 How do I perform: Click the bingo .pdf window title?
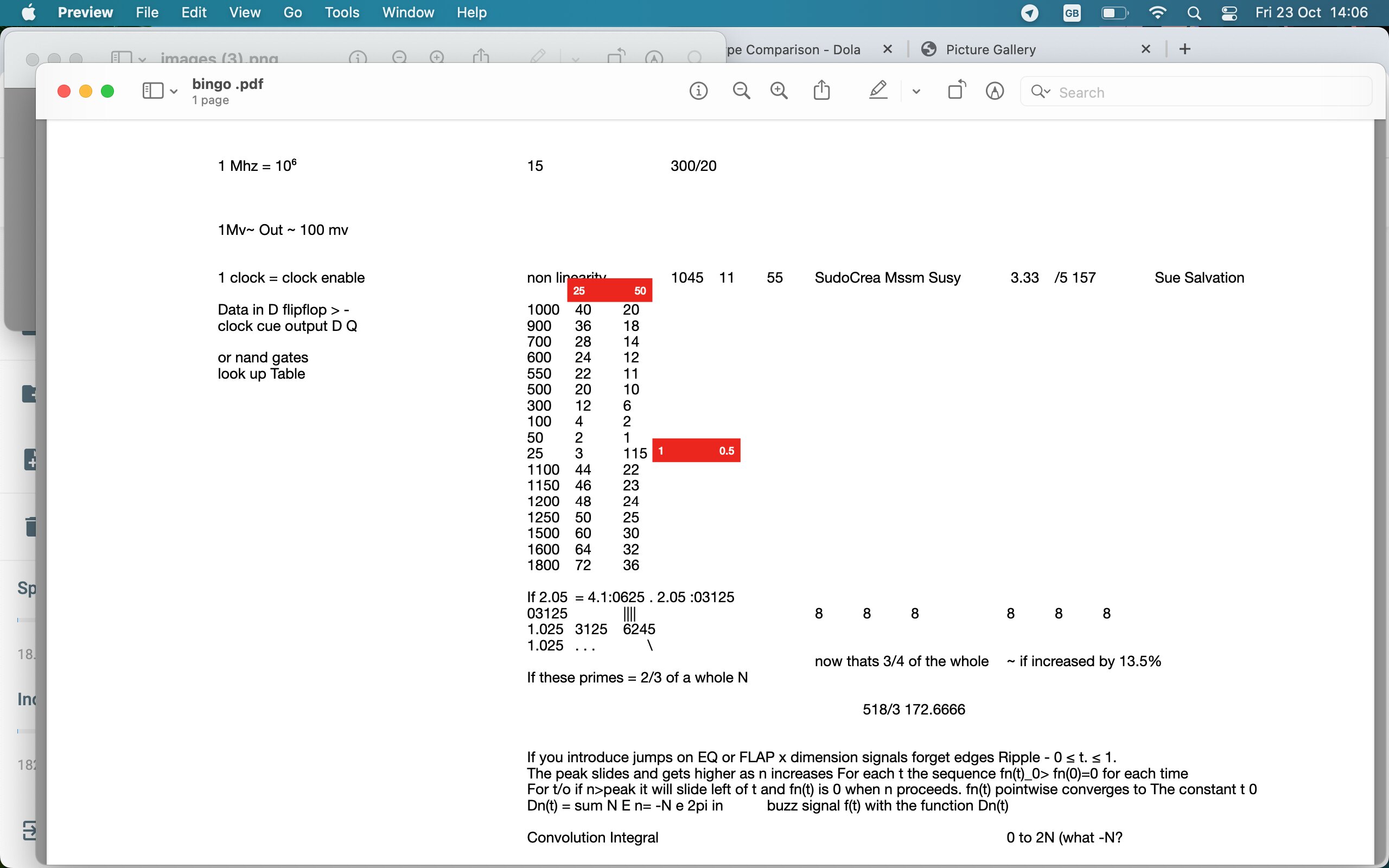[x=227, y=84]
